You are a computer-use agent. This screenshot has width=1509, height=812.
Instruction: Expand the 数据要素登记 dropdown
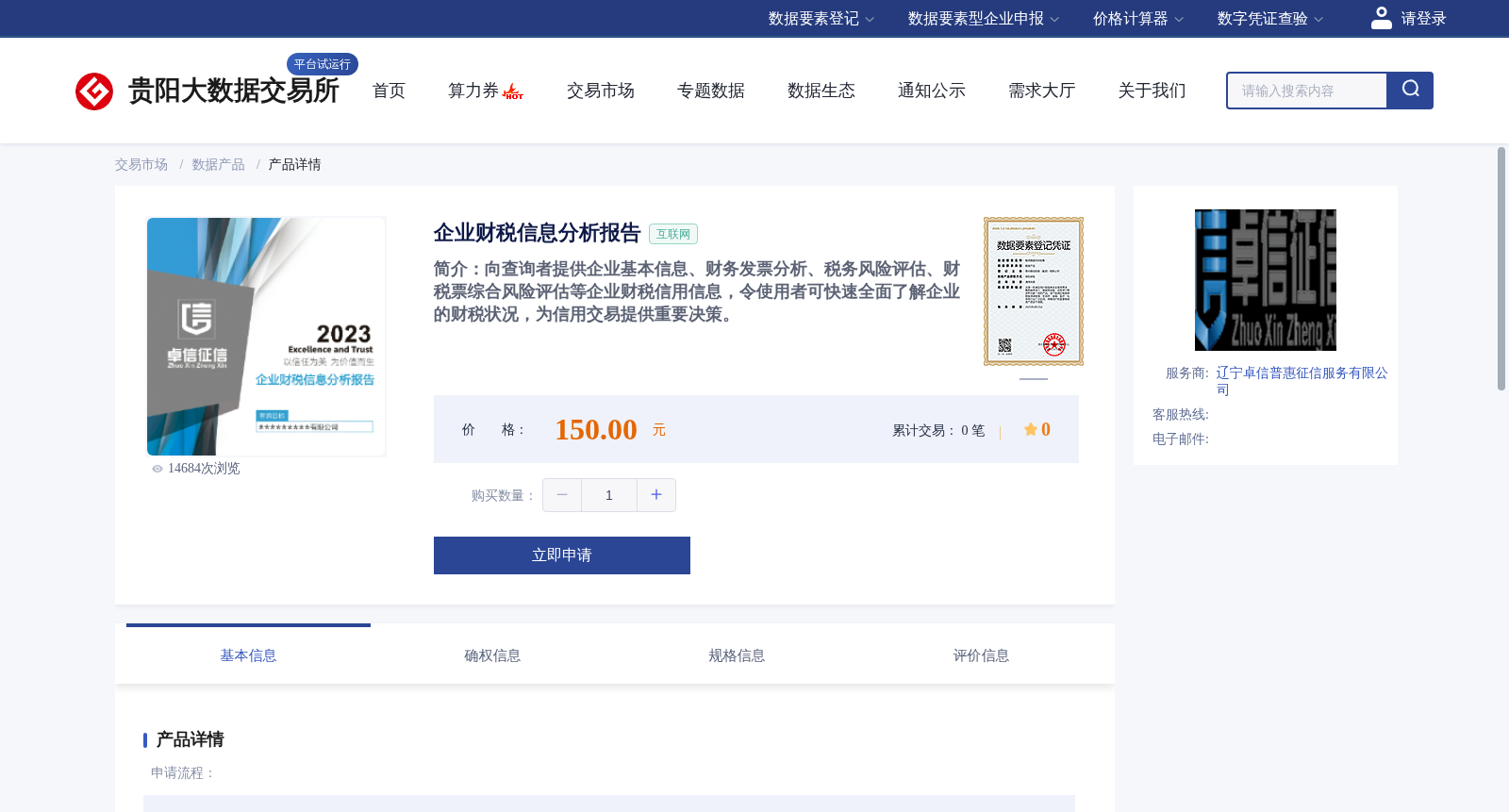coord(821,19)
